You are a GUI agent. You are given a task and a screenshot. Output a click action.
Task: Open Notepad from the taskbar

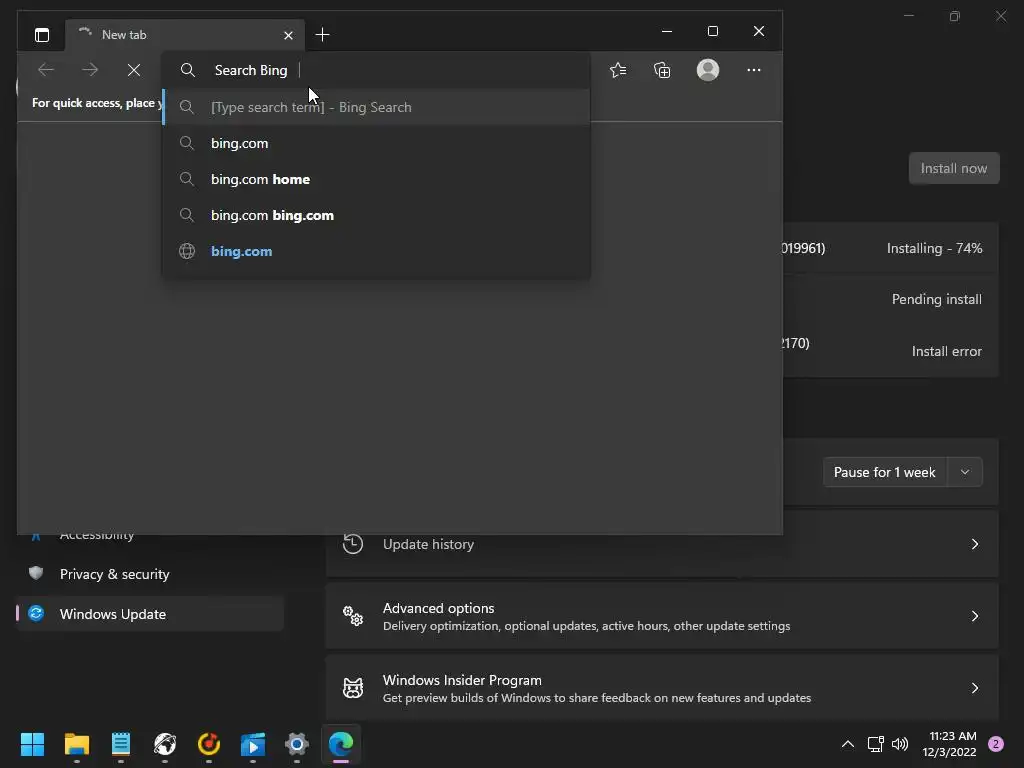point(121,744)
